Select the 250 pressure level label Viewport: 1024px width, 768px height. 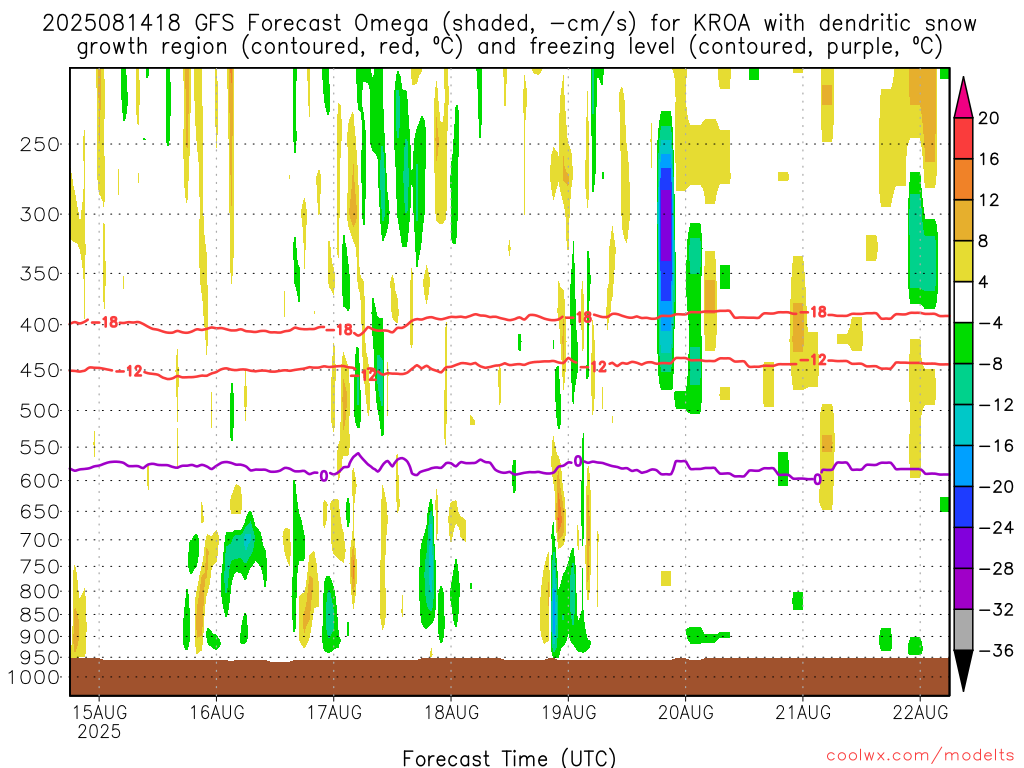coord(40,144)
